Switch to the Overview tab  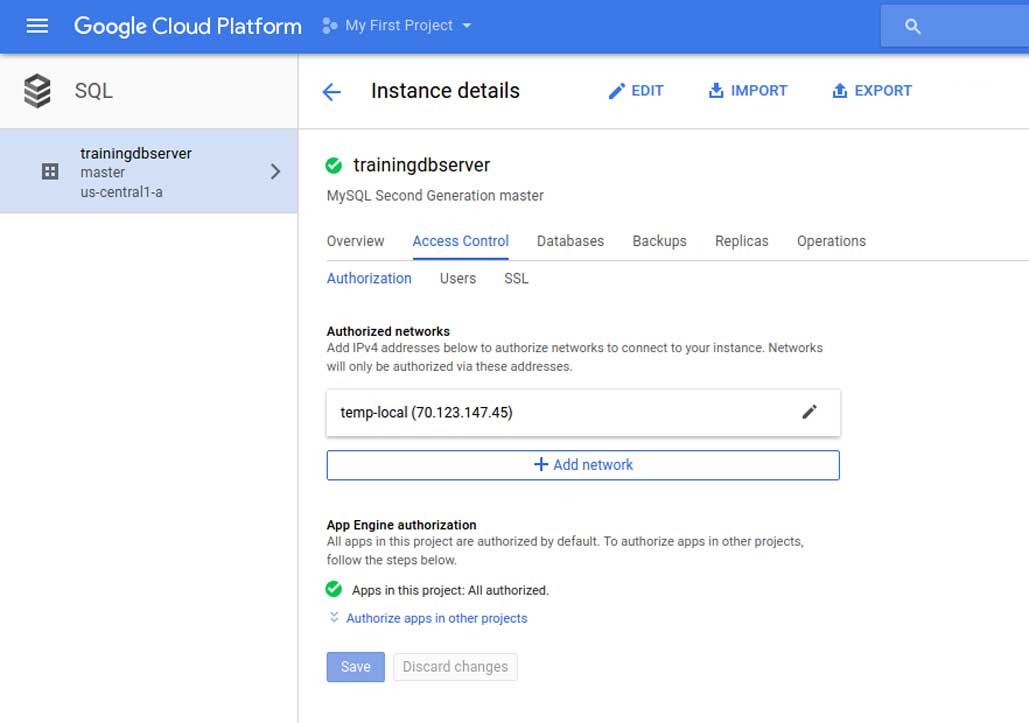point(356,241)
